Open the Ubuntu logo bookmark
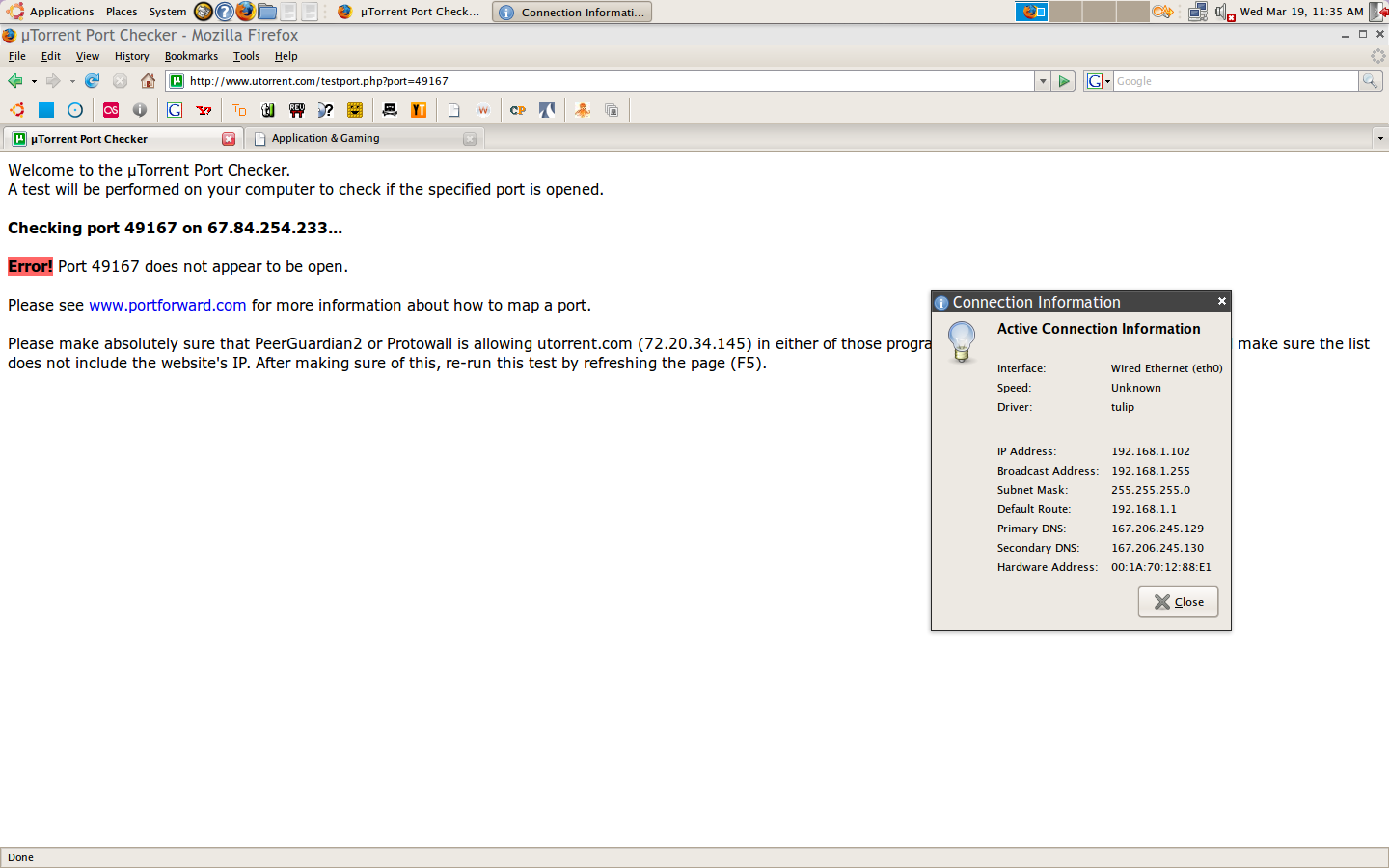The width and height of the screenshot is (1389, 868). [x=17, y=110]
